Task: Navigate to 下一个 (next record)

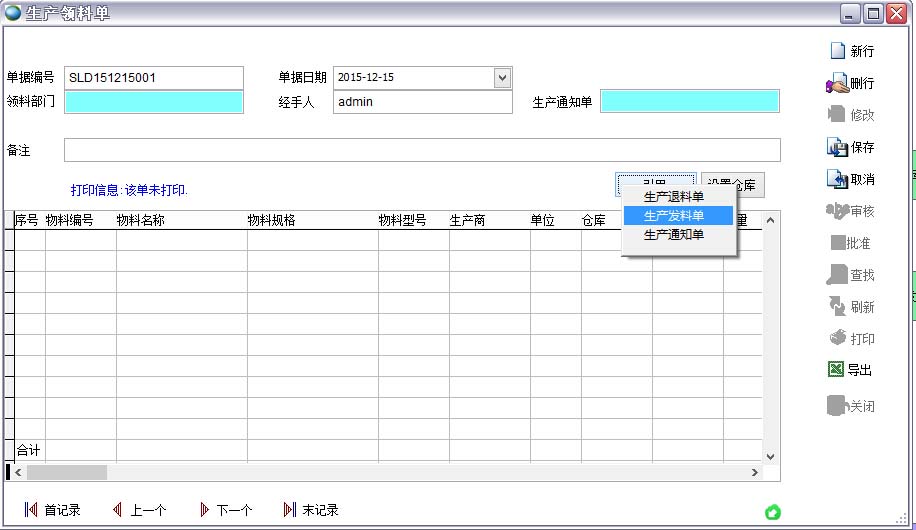Action: point(205,510)
